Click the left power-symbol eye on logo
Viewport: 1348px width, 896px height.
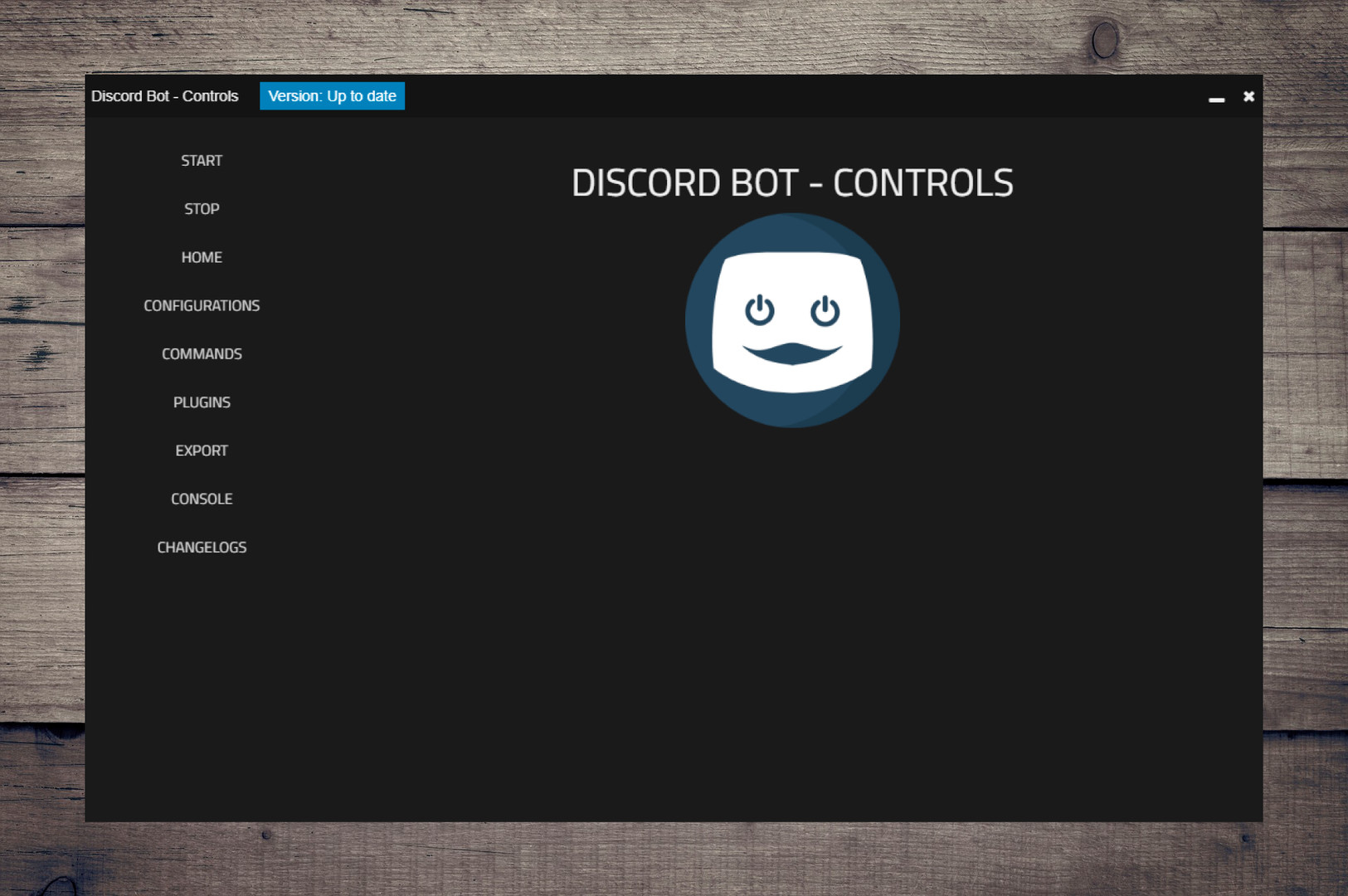pos(759,310)
